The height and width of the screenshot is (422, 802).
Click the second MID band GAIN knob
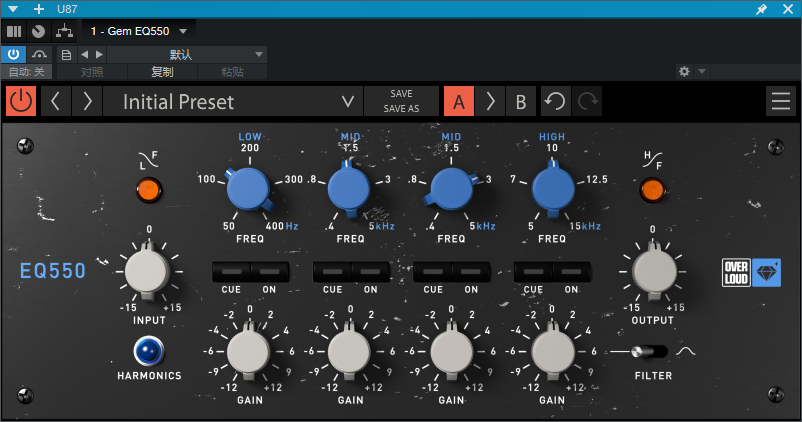coord(451,352)
